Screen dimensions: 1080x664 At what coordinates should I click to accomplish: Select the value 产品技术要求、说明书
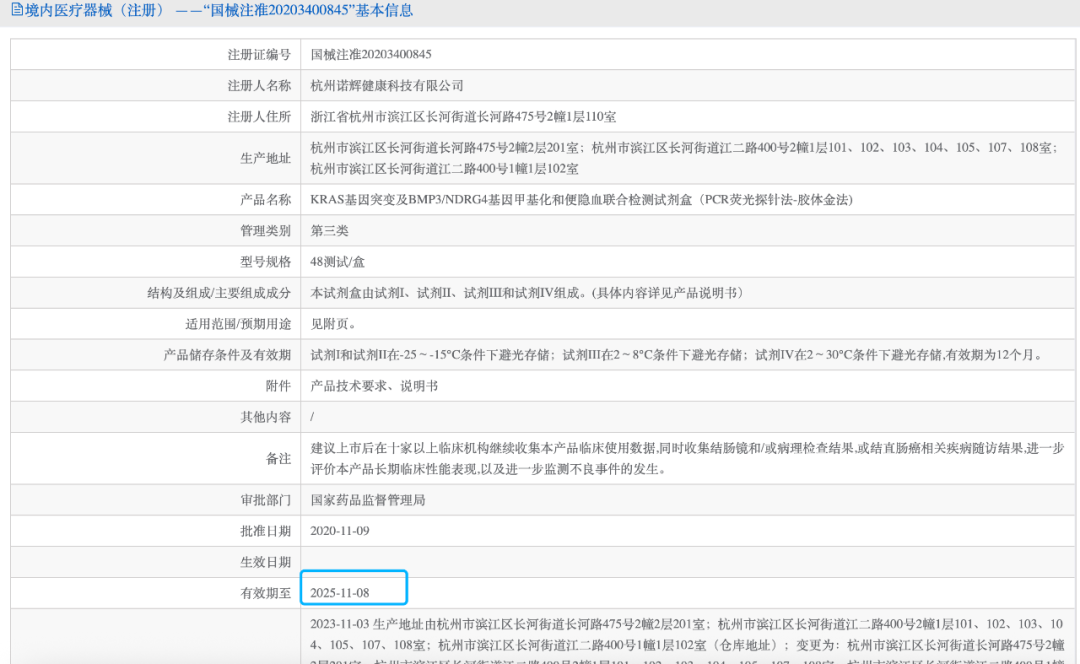click(x=374, y=386)
